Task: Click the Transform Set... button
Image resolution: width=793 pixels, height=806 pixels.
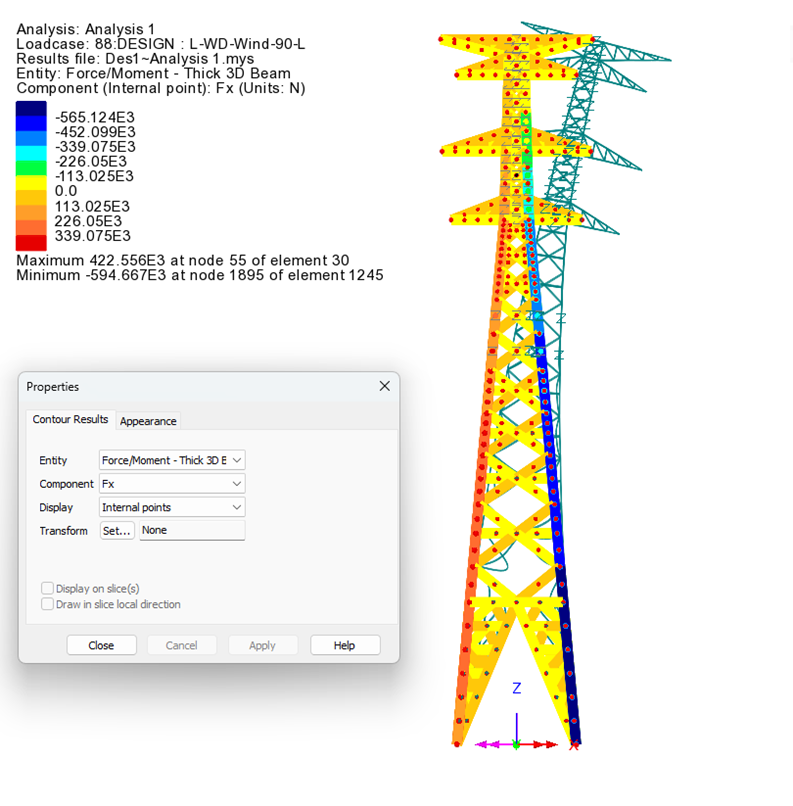Action: 117,531
